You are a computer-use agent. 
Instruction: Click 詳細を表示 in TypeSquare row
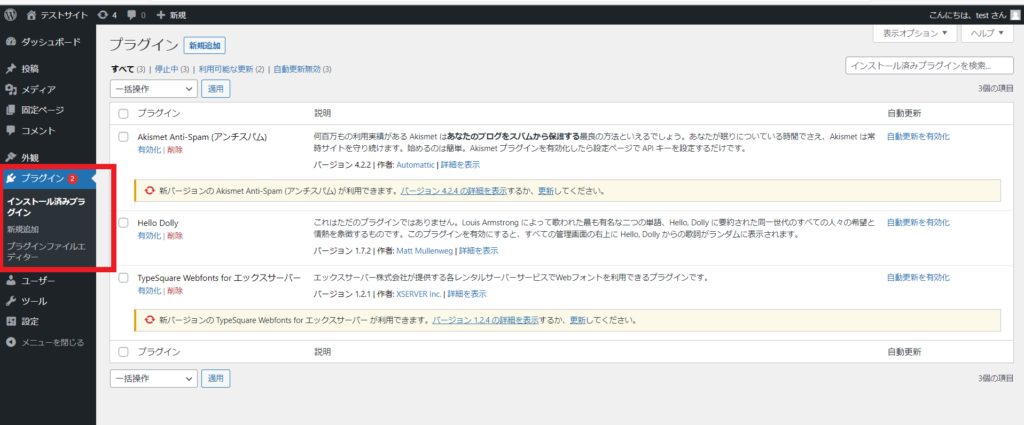pyautogui.click(x=466, y=294)
